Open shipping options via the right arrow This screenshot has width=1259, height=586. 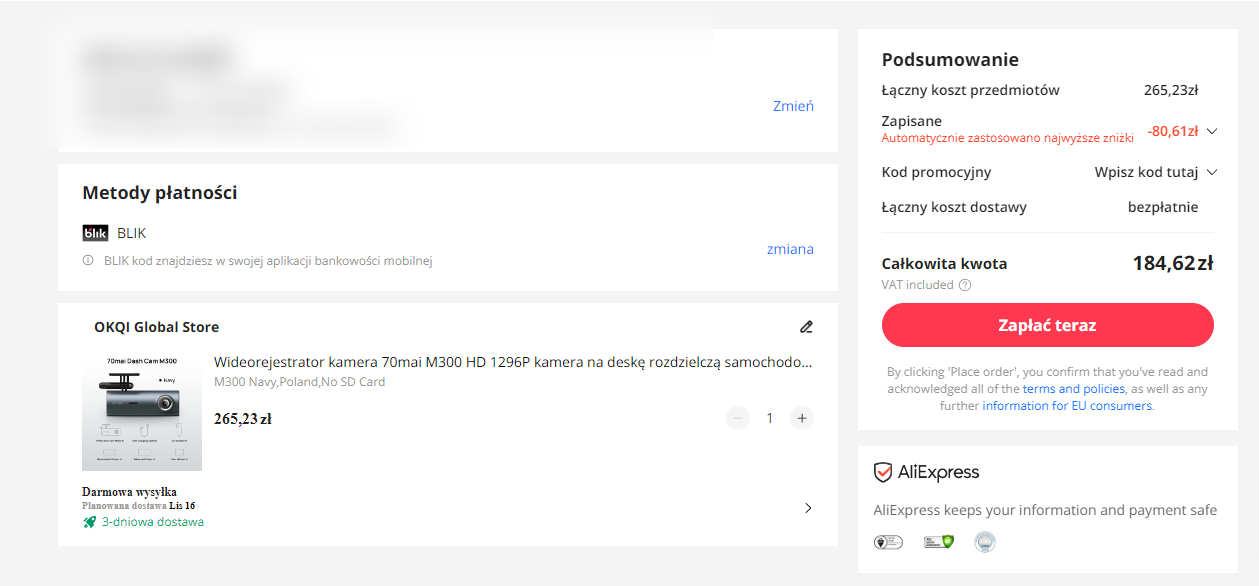[808, 508]
